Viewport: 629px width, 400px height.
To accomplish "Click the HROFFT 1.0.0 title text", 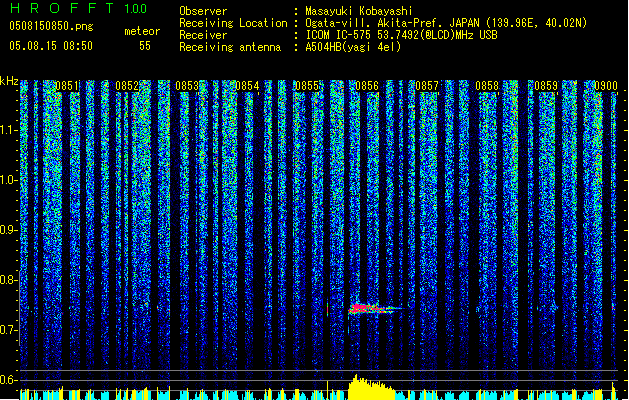I will click(78, 8).
